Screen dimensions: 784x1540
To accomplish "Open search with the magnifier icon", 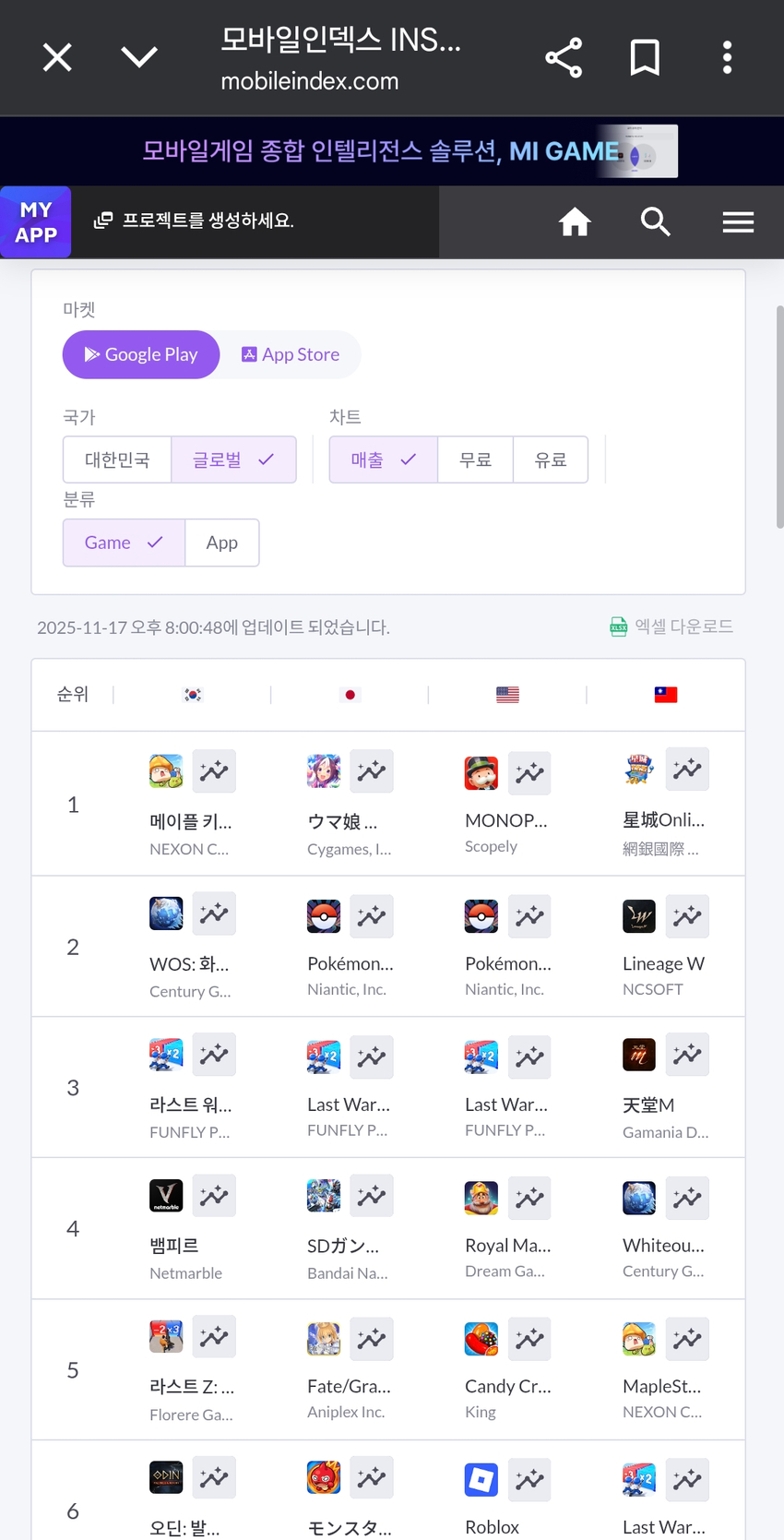I will point(656,221).
